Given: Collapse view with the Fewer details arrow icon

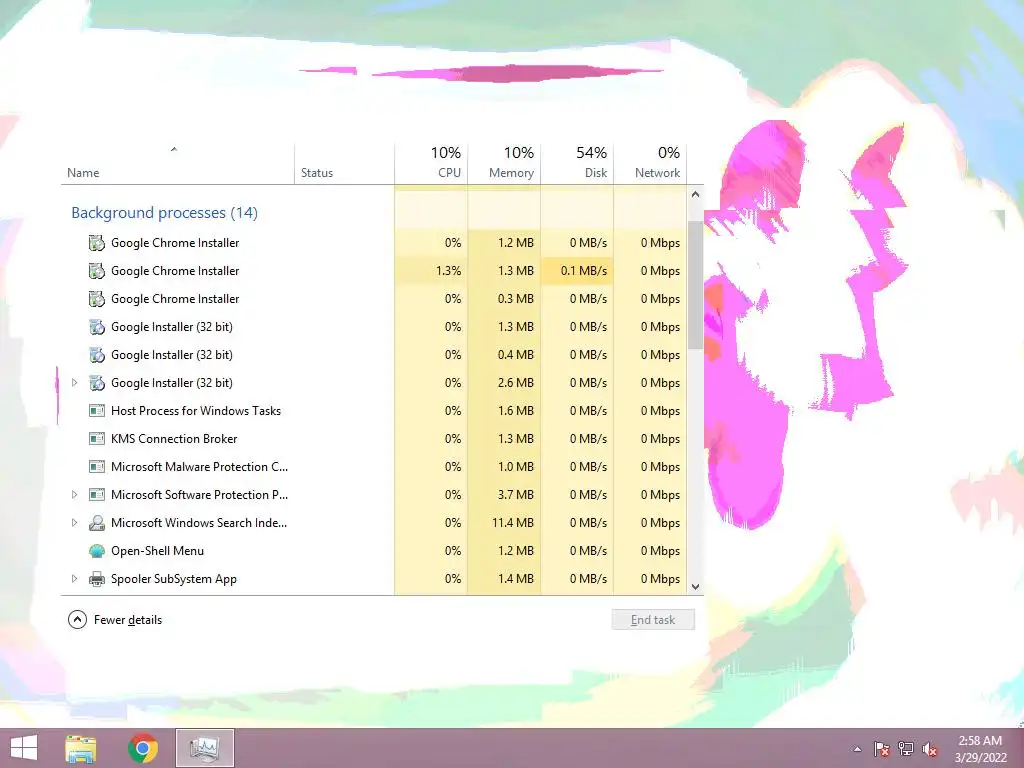Looking at the screenshot, I should tap(77, 620).
